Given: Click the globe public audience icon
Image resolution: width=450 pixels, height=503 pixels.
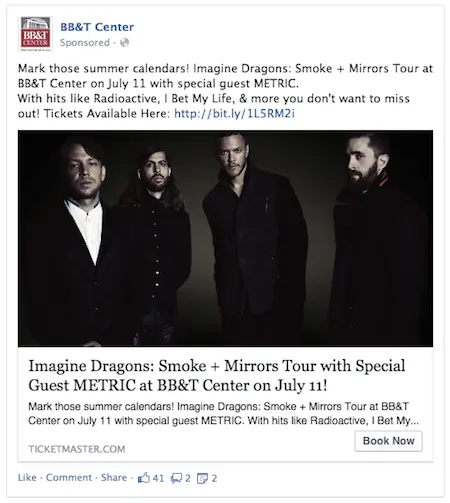Looking at the screenshot, I should point(125,42).
